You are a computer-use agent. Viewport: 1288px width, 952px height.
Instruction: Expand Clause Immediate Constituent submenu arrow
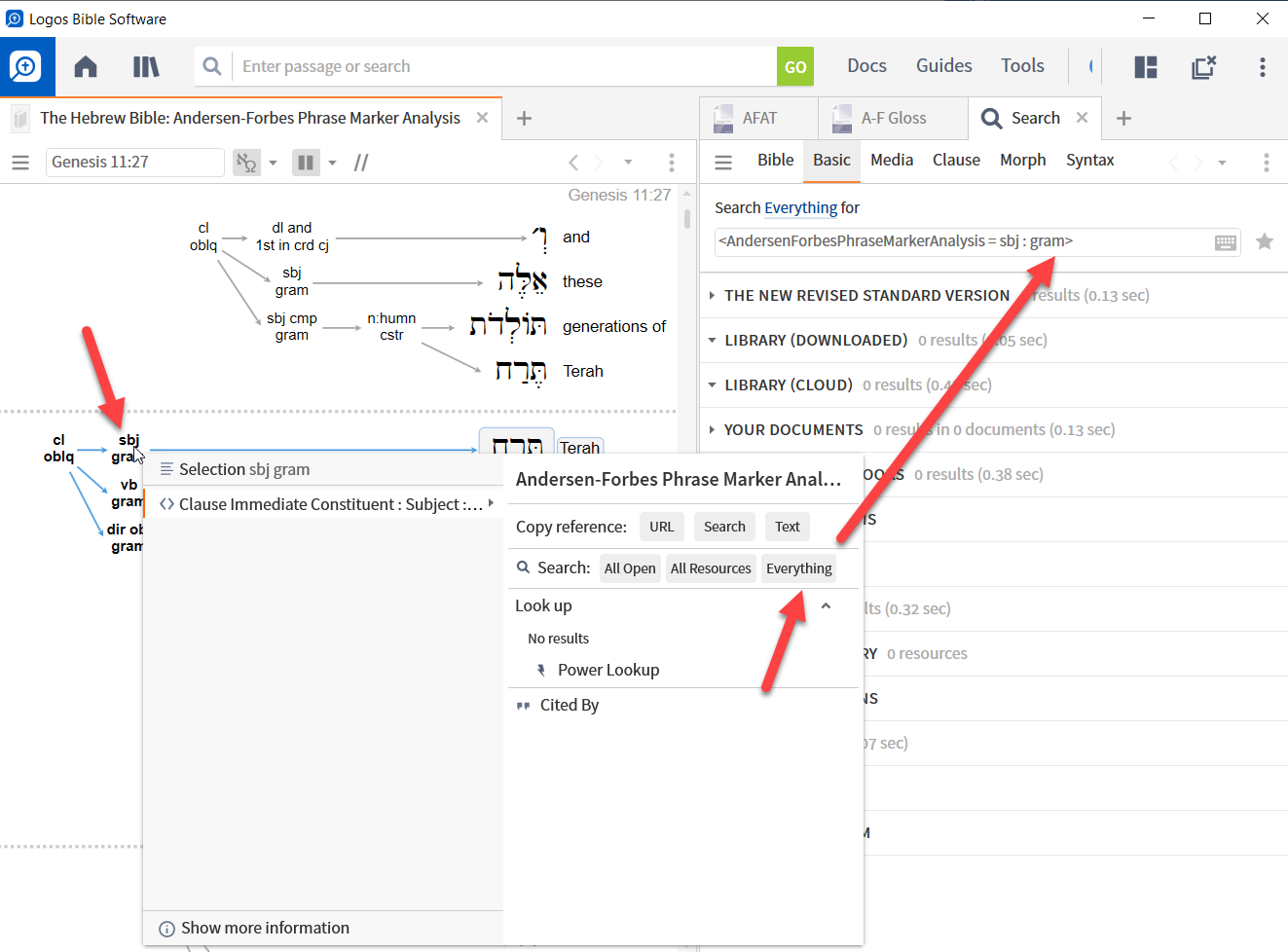tap(491, 503)
